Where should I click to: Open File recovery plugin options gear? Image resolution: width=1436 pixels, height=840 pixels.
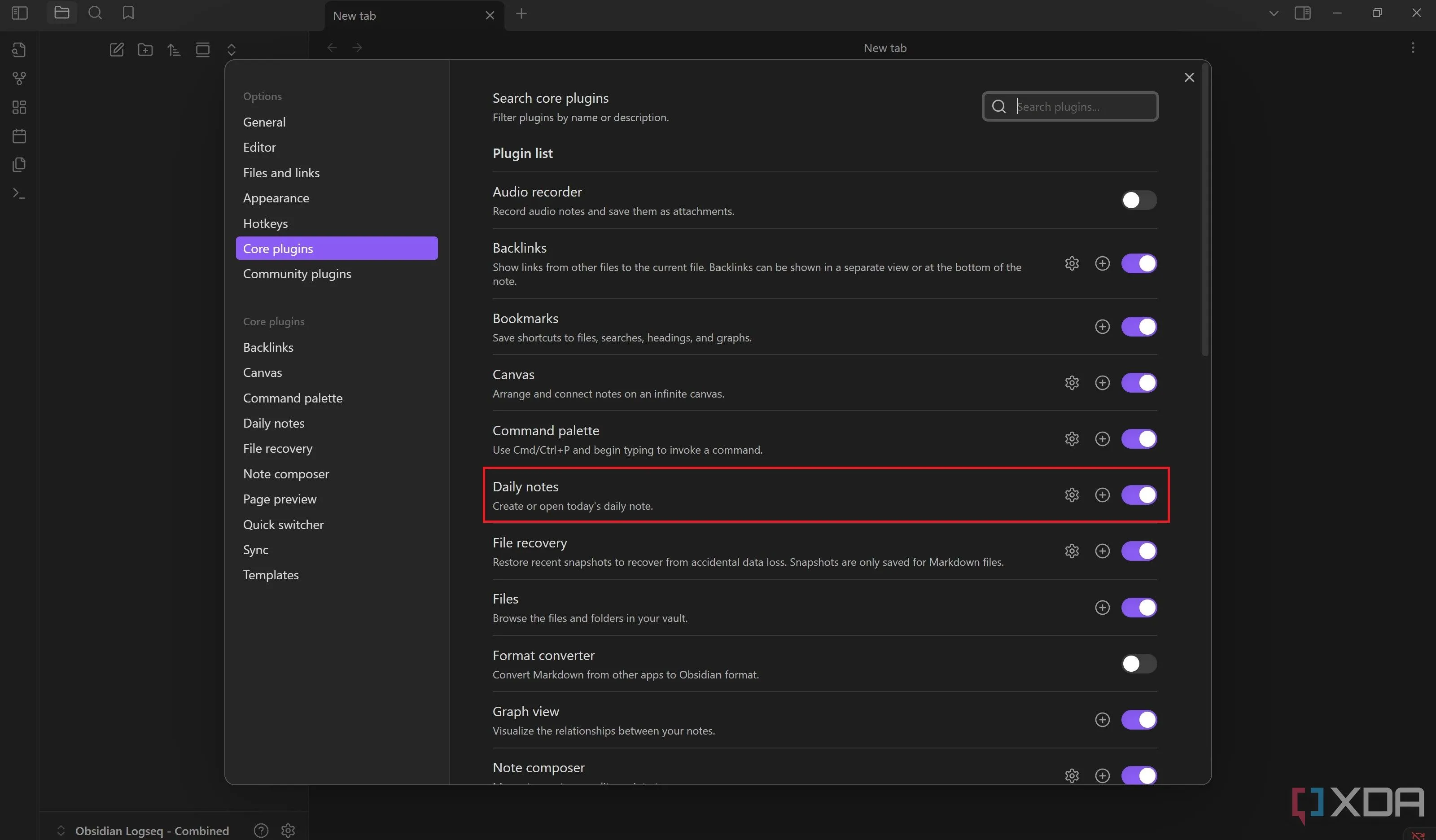(1072, 551)
